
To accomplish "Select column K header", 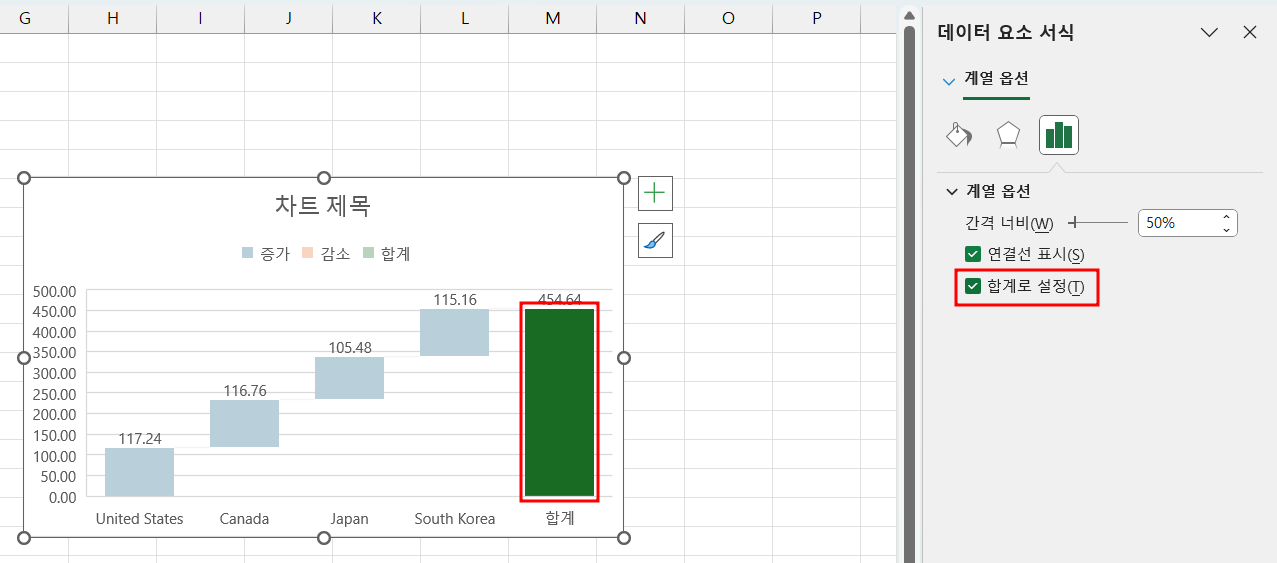I will [376, 18].
